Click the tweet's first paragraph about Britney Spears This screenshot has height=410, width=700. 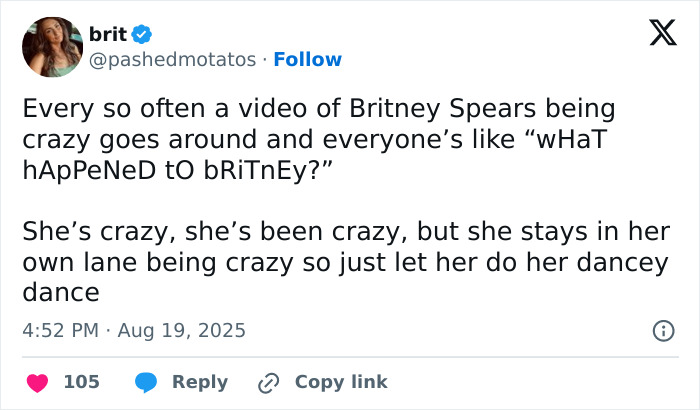(320, 138)
